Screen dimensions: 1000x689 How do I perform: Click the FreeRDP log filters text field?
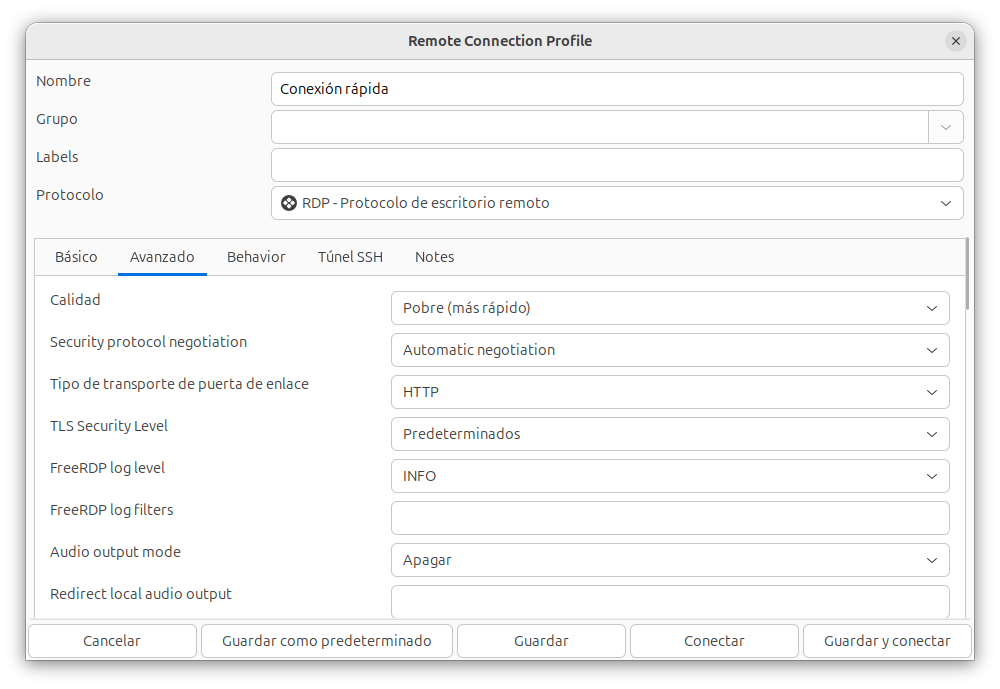[x=669, y=518]
